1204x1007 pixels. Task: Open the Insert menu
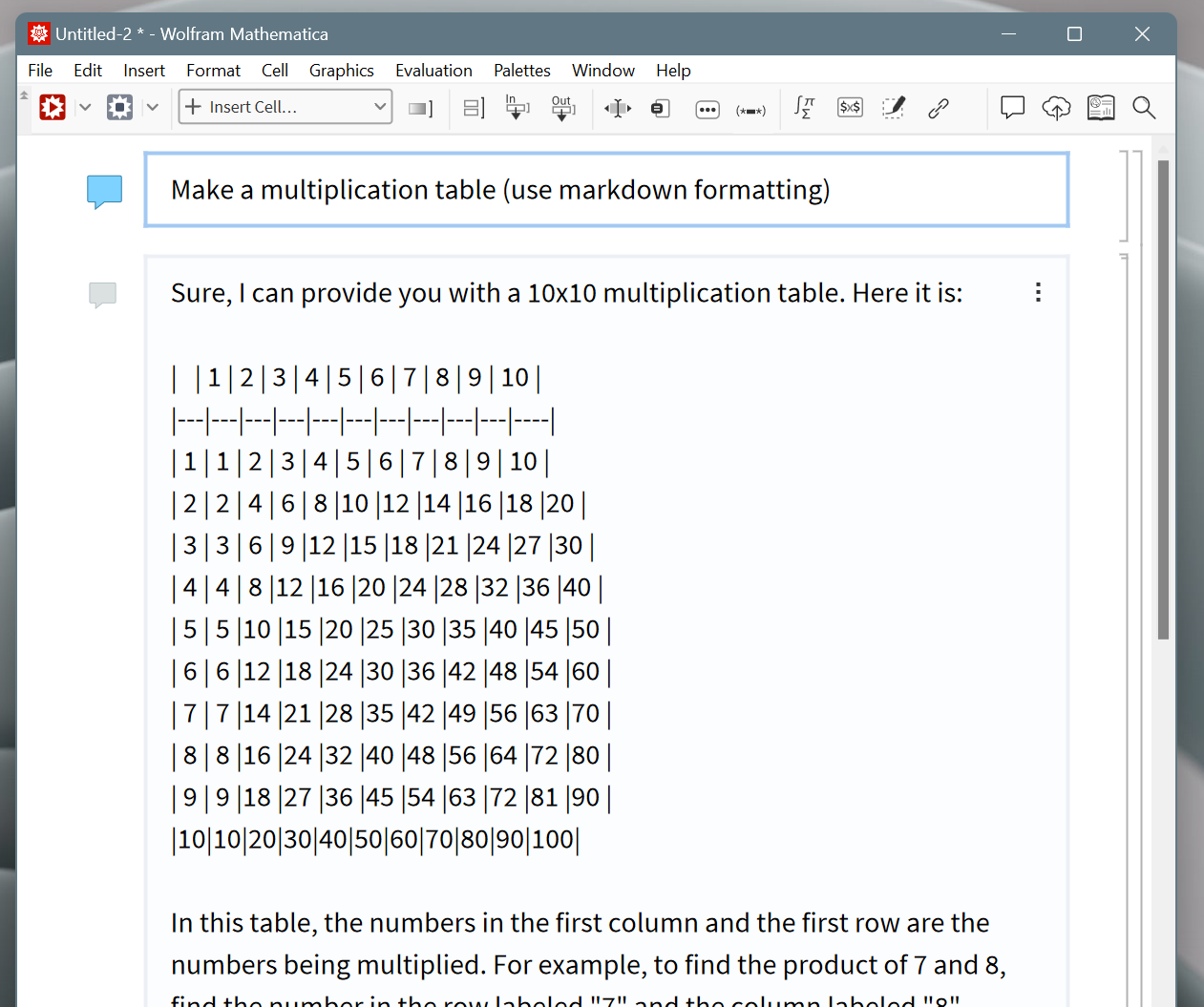click(144, 71)
